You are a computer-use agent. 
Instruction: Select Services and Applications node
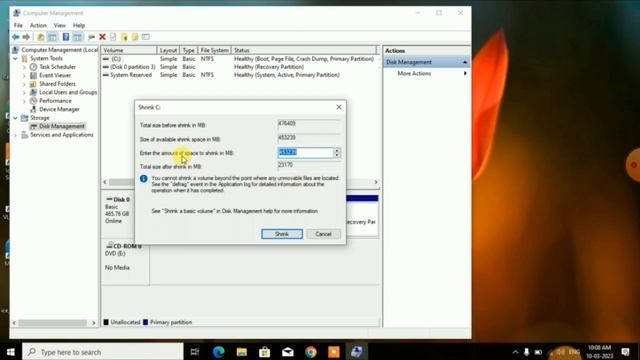62,135
